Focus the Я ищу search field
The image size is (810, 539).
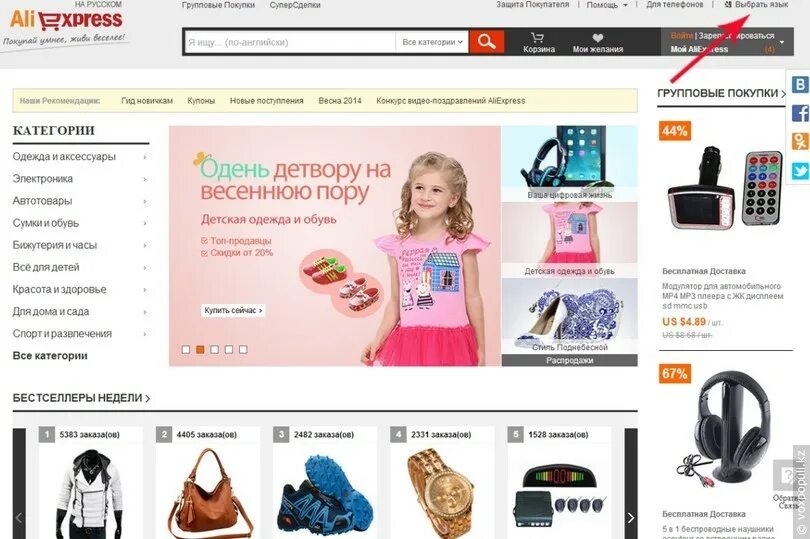tap(290, 42)
